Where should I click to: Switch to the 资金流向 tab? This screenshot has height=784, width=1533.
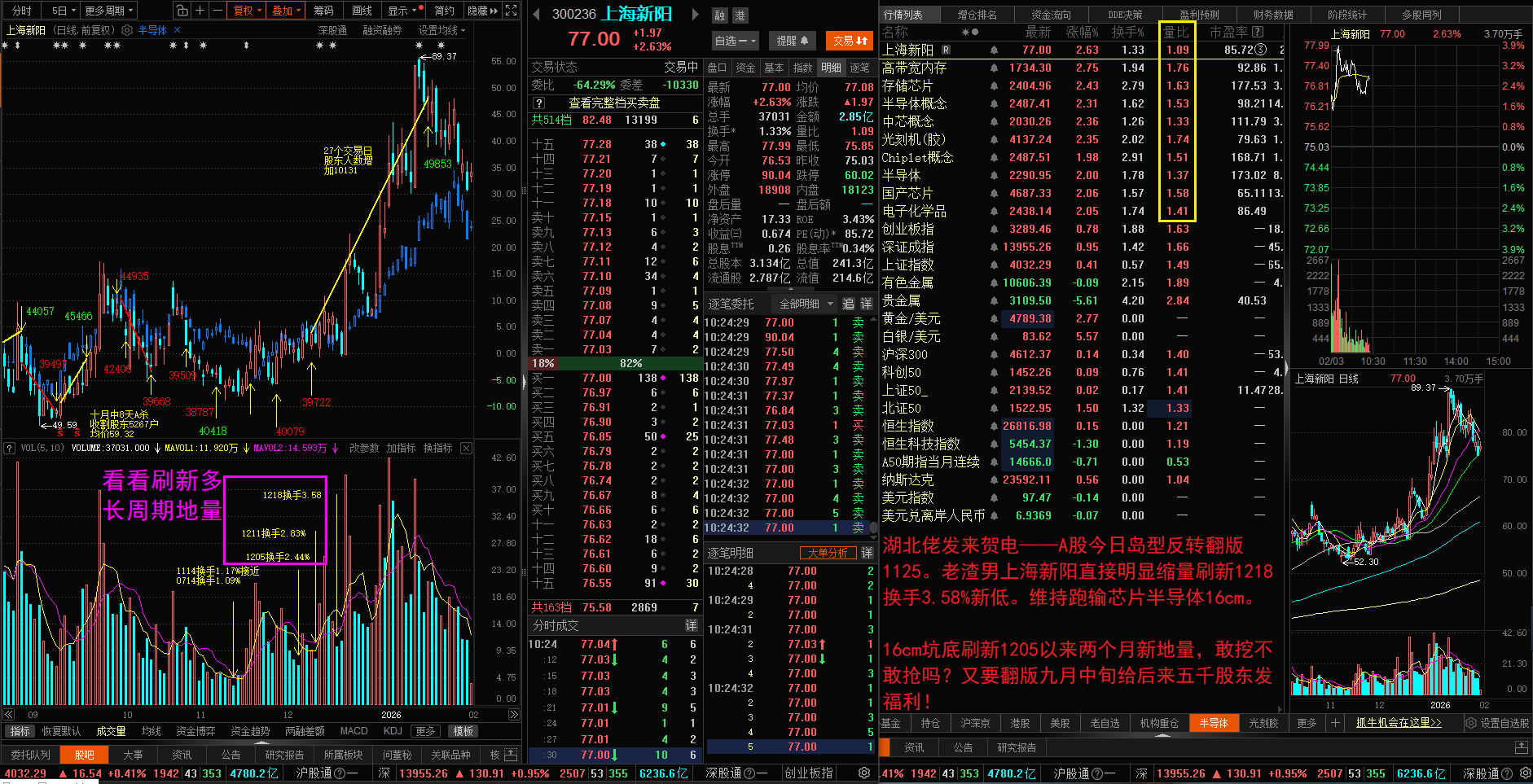1051,15
